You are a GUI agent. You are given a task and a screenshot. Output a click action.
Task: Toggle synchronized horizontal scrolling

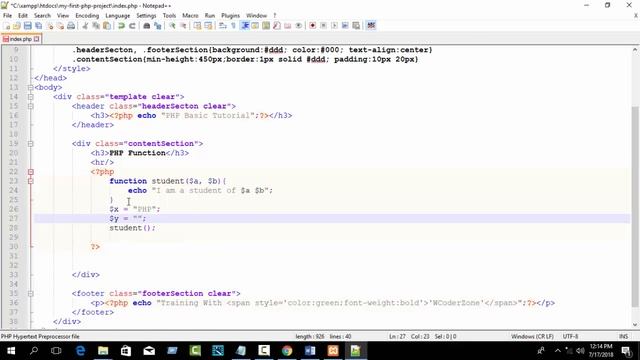tap(208, 26)
